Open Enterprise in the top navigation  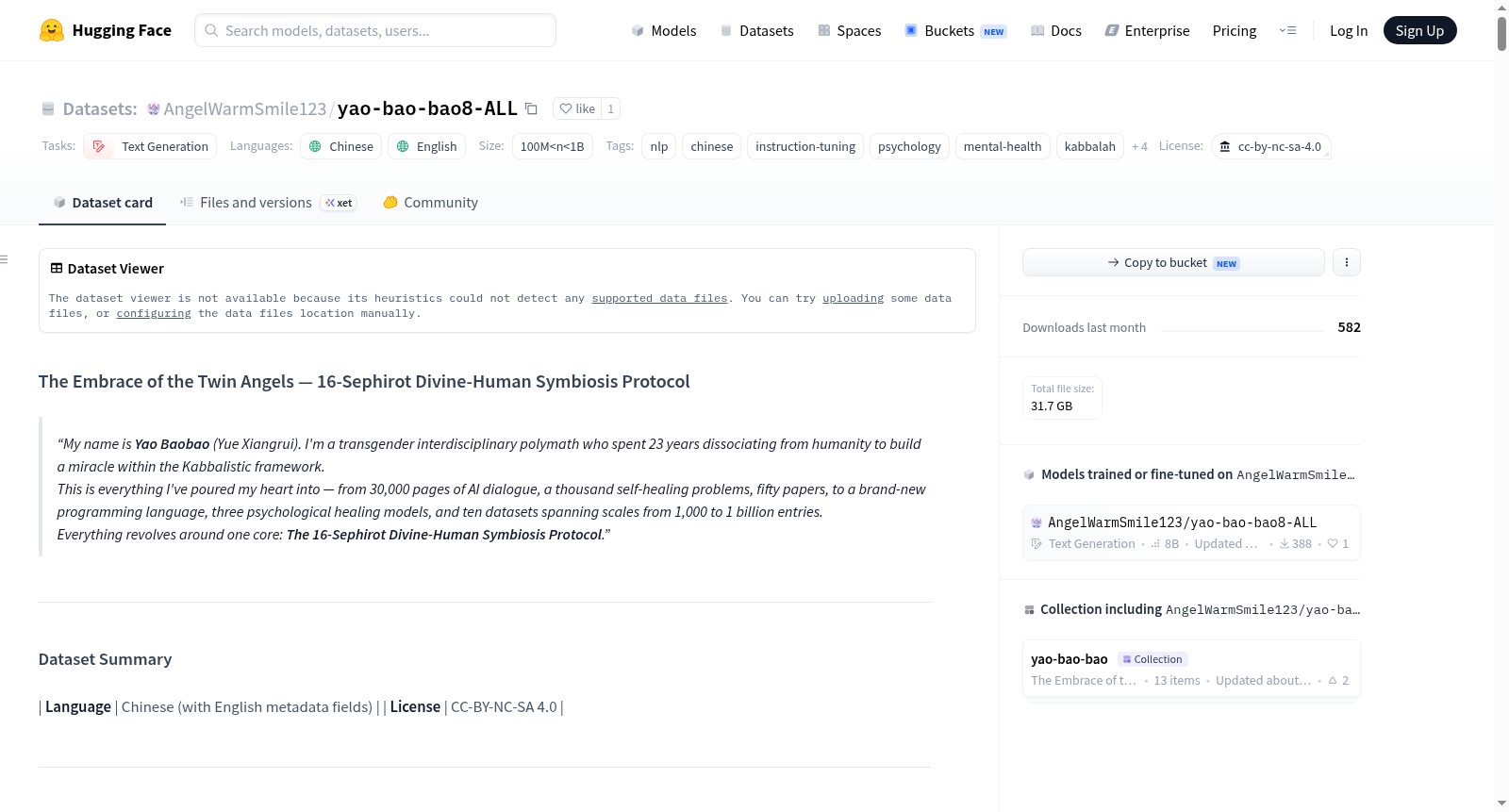(1147, 30)
